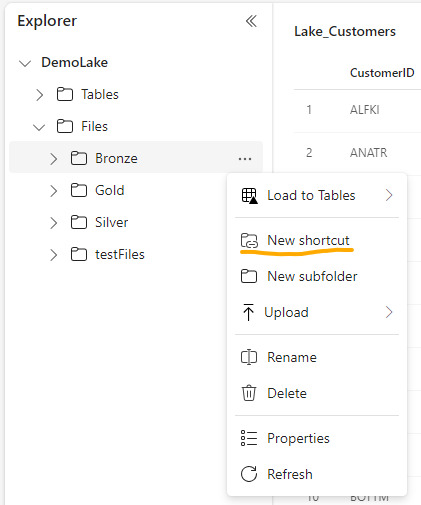Viewport: 421px width, 505px height.
Task: Click the Rename cursor icon
Action: point(249,357)
